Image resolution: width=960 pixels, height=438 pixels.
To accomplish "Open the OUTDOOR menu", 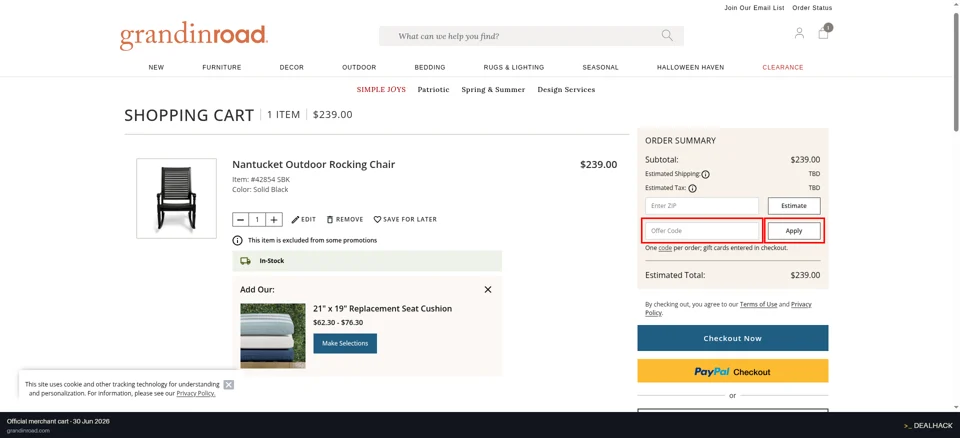I will coord(359,67).
